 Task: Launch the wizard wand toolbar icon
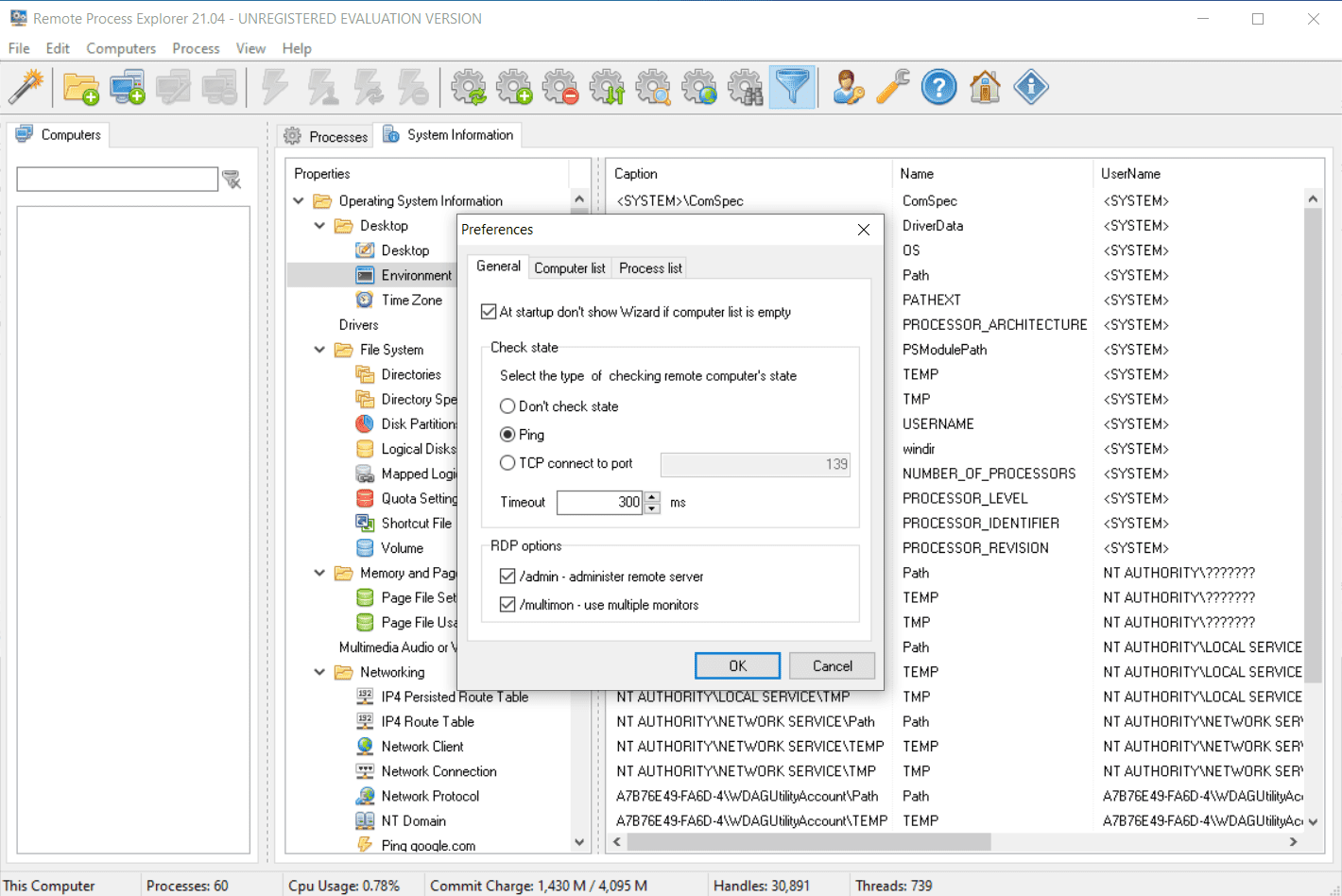point(26,87)
